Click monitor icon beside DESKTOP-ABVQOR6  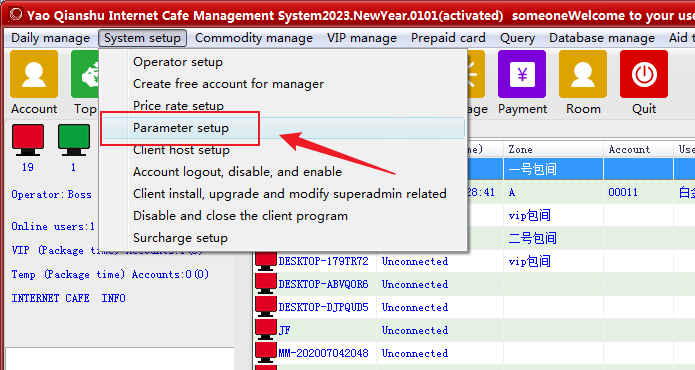coord(266,284)
